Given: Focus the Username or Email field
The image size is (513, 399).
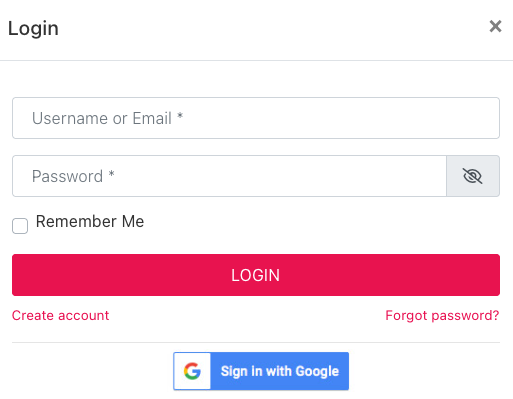Looking at the screenshot, I should pyautogui.click(x=256, y=118).
